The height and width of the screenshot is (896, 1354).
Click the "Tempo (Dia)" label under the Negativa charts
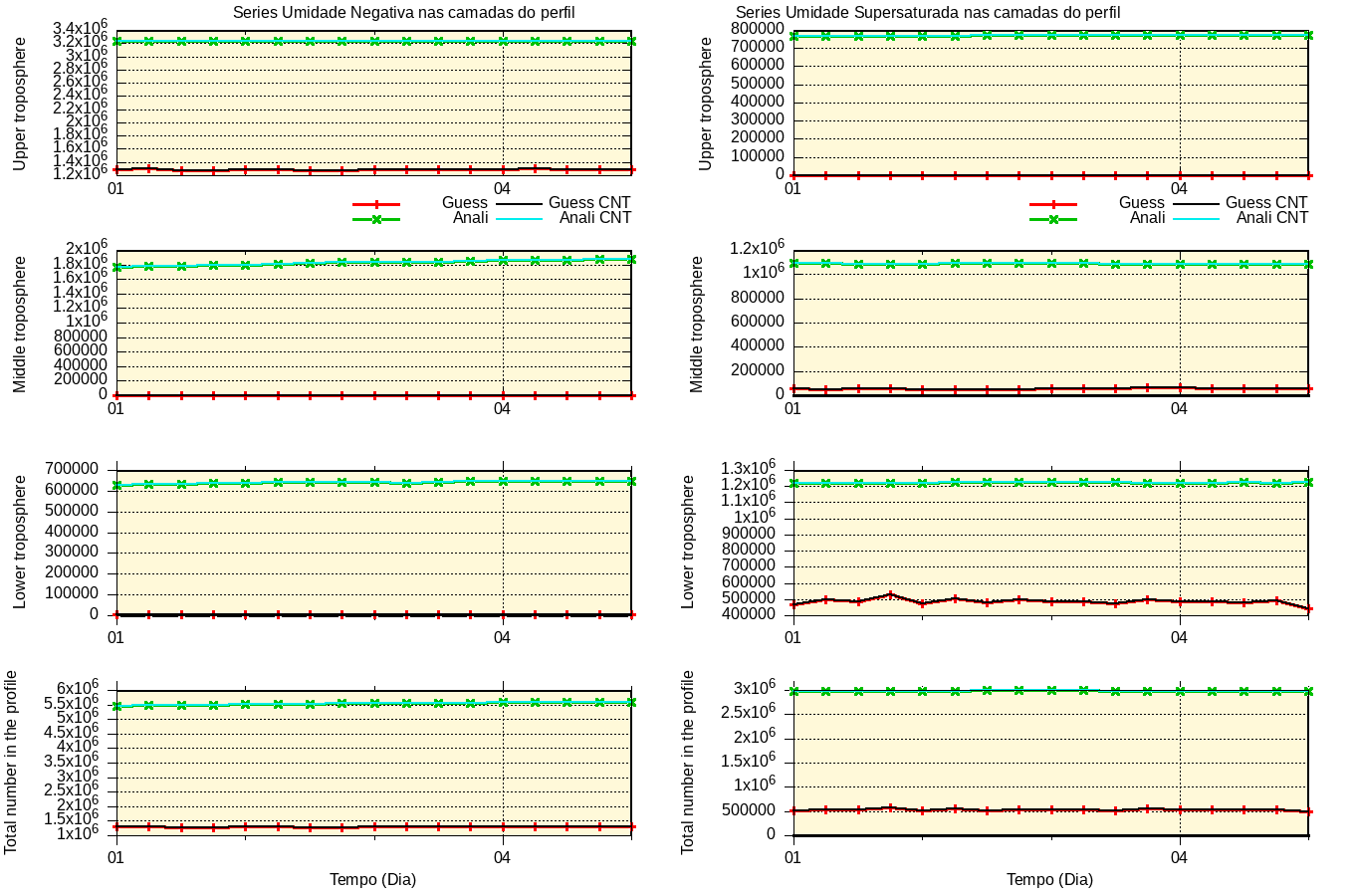pyautogui.click(x=372, y=880)
